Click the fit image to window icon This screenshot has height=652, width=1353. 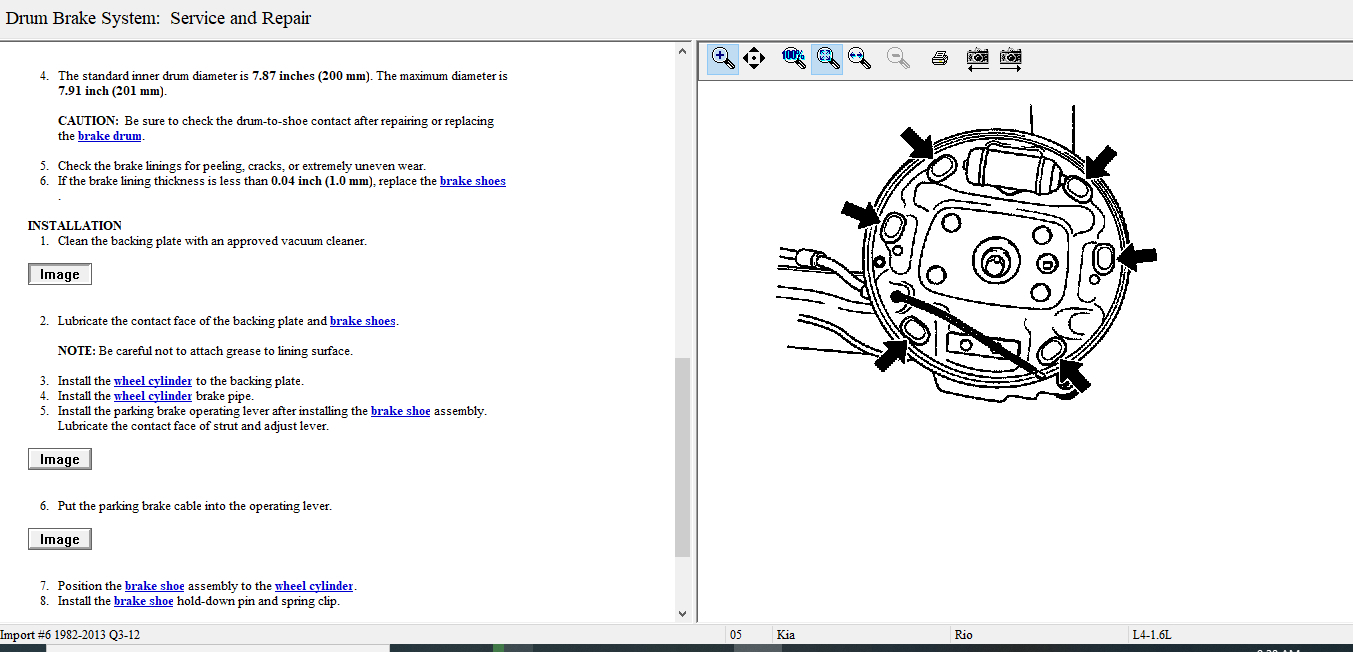click(826, 58)
